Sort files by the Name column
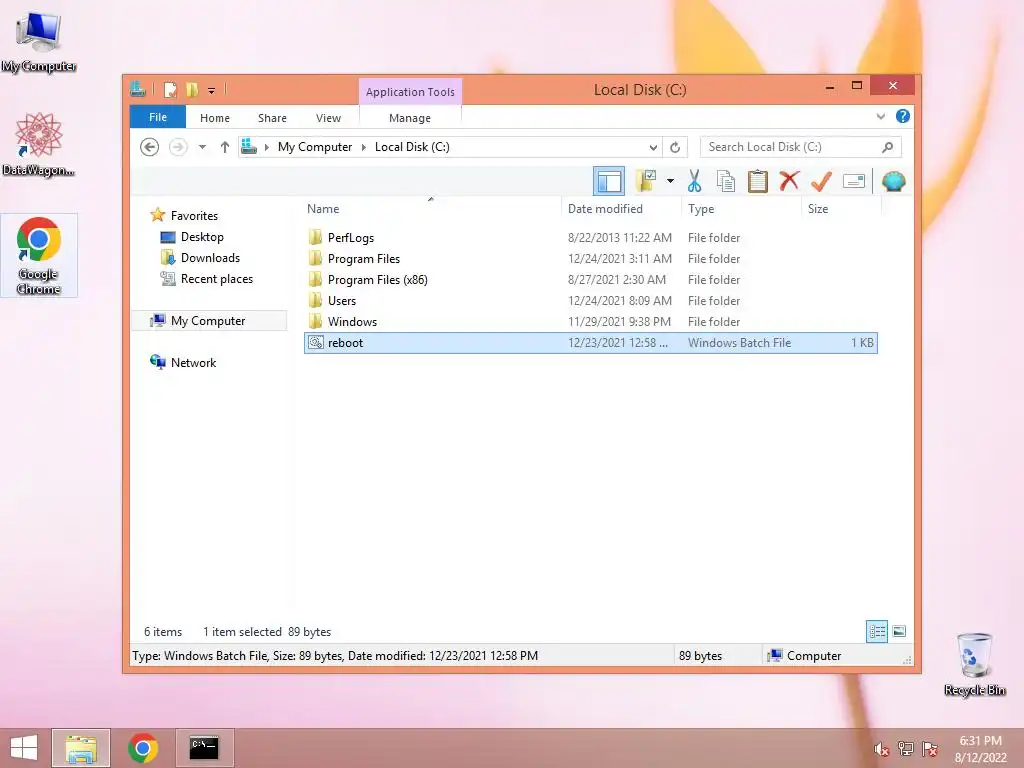Viewport: 1024px width, 768px height. pos(431,208)
